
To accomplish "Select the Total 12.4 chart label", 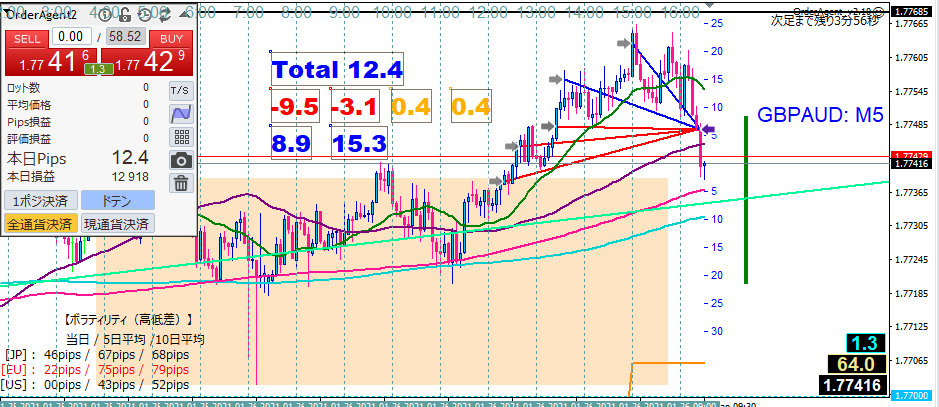I will click(x=337, y=69).
